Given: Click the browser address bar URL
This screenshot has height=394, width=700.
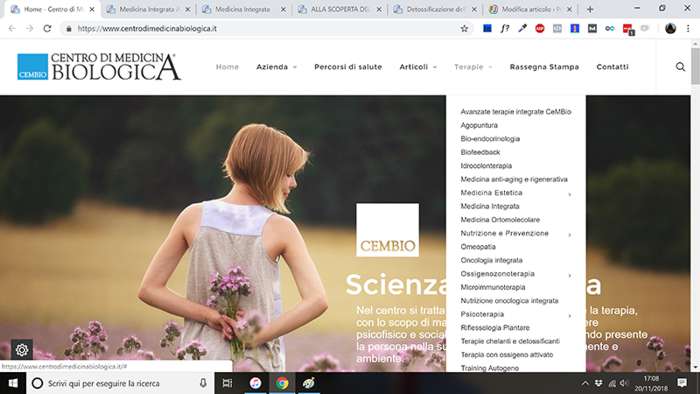Looking at the screenshot, I should [147, 29].
